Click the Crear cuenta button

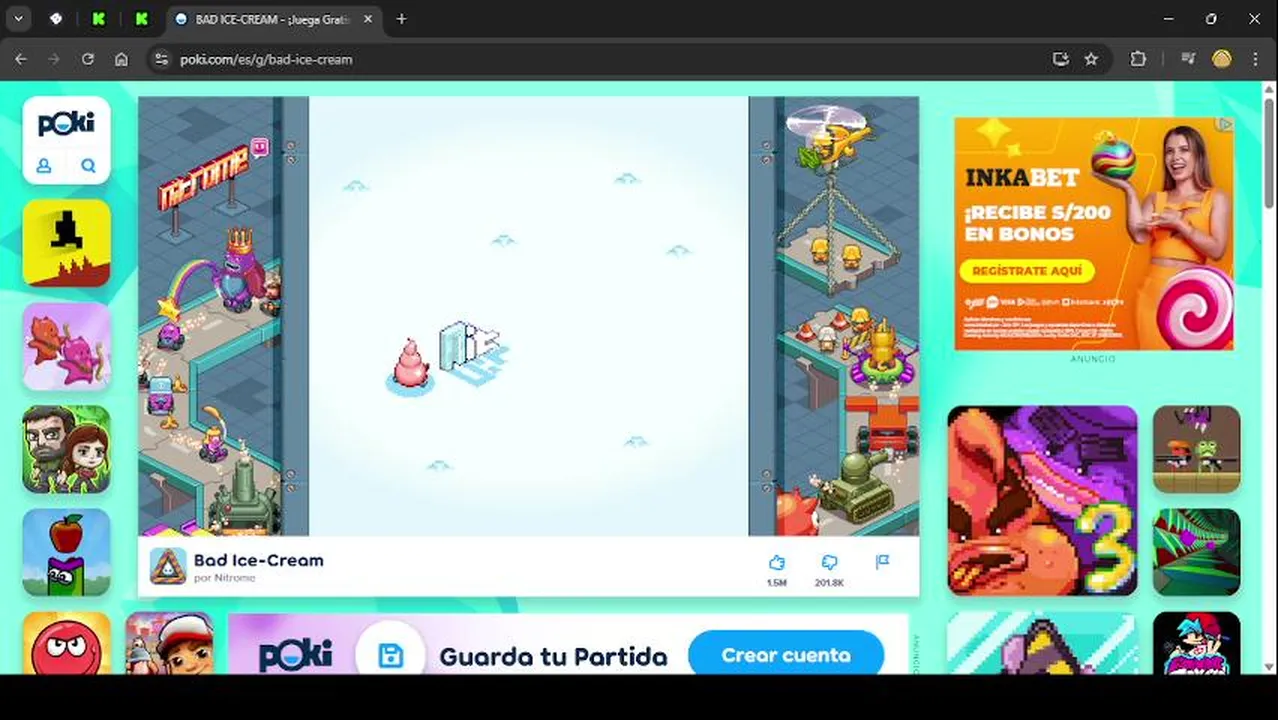point(786,655)
